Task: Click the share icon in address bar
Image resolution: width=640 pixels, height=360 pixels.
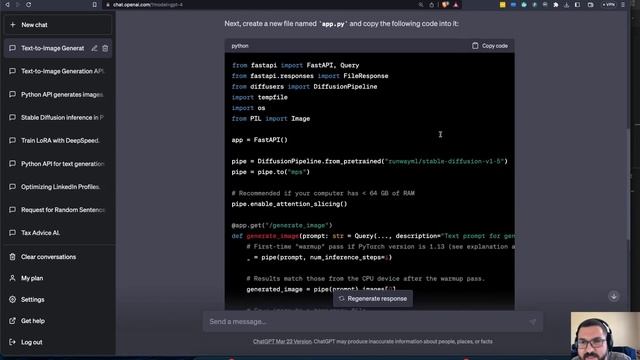Action: [x=431, y=4]
